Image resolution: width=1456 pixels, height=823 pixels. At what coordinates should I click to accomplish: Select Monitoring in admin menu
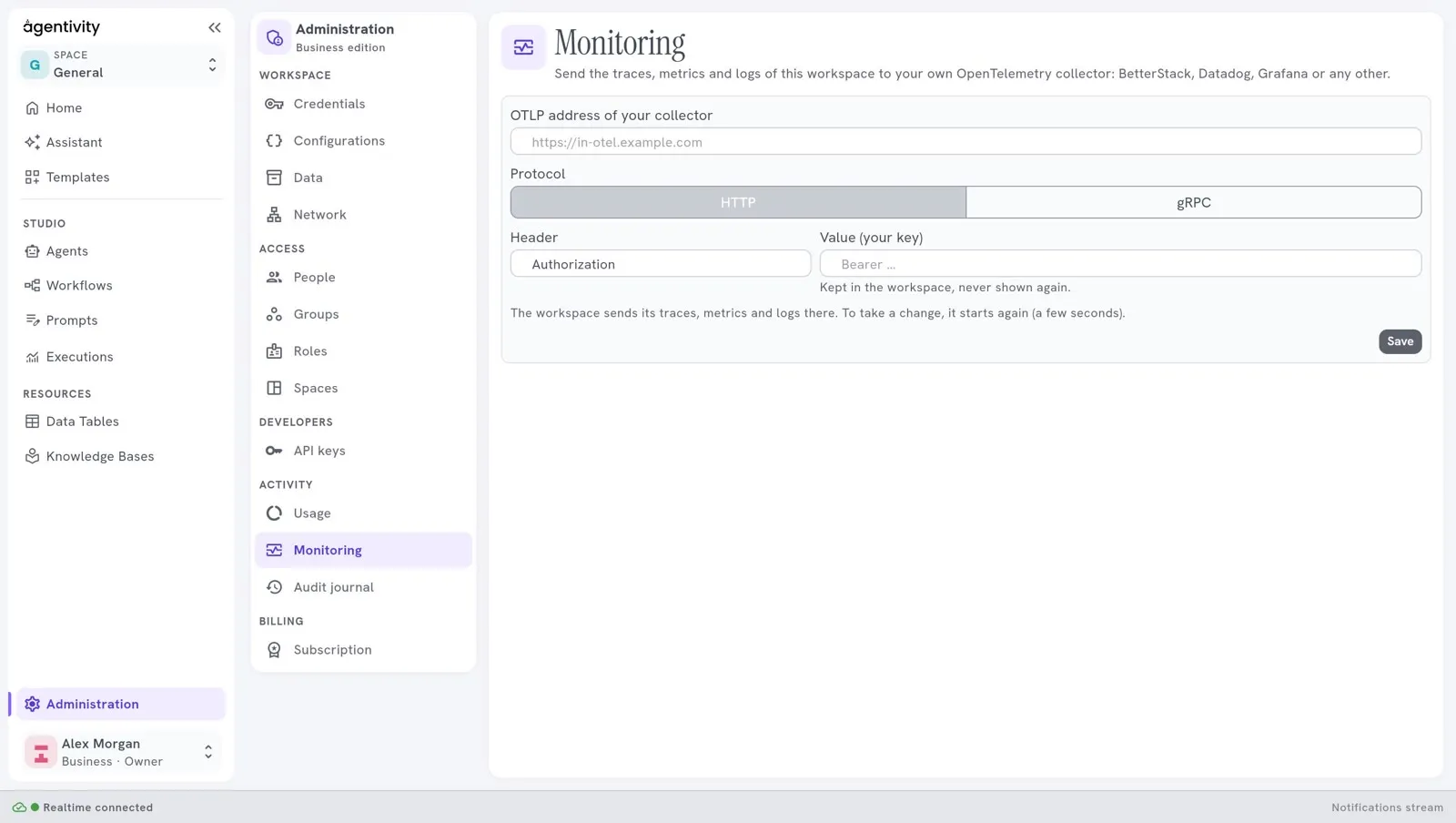coord(363,550)
